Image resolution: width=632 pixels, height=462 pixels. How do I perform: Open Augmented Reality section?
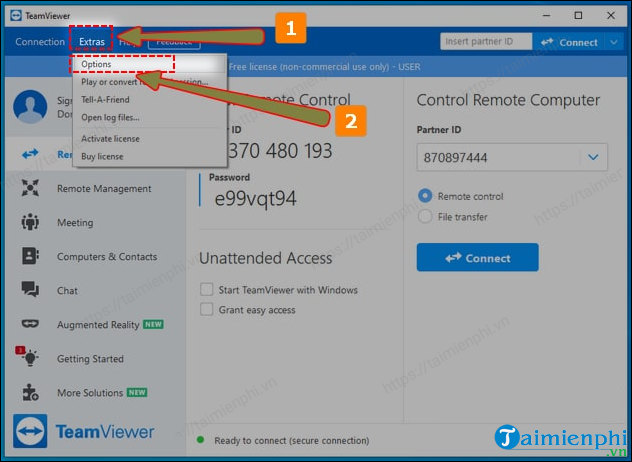pos(98,325)
